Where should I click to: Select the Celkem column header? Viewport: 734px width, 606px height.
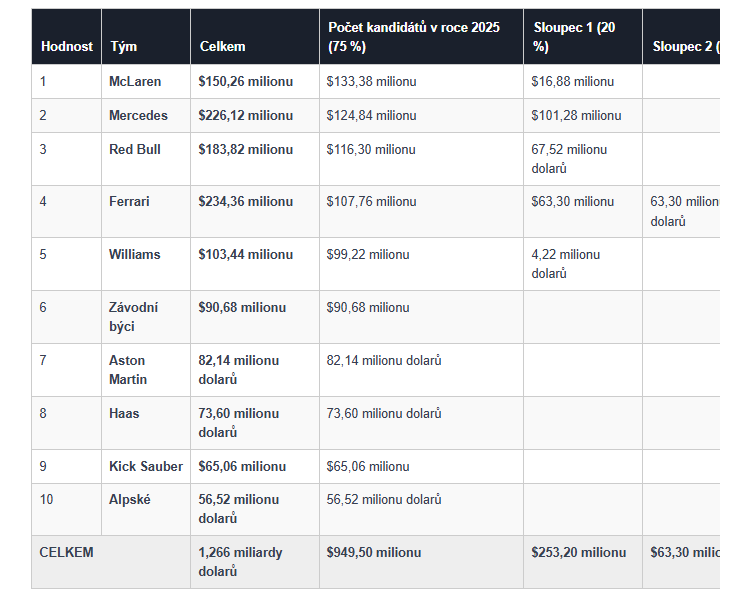tap(222, 47)
